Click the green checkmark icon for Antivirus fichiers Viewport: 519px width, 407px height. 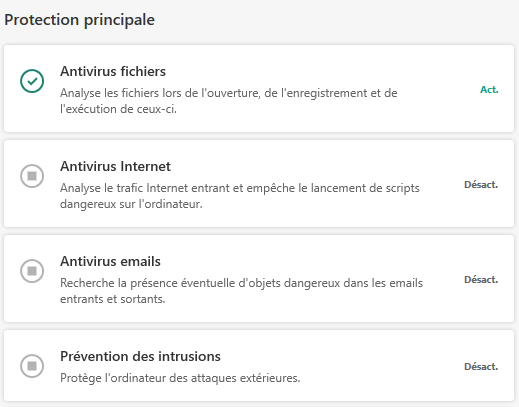32,81
